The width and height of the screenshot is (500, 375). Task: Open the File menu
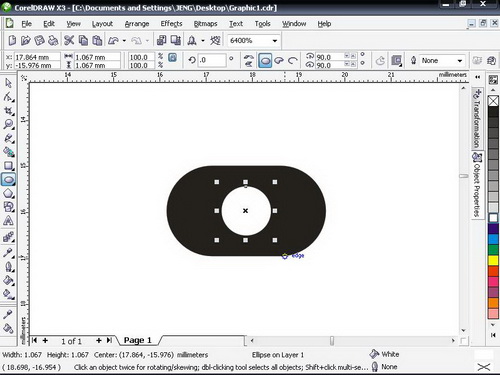26,24
